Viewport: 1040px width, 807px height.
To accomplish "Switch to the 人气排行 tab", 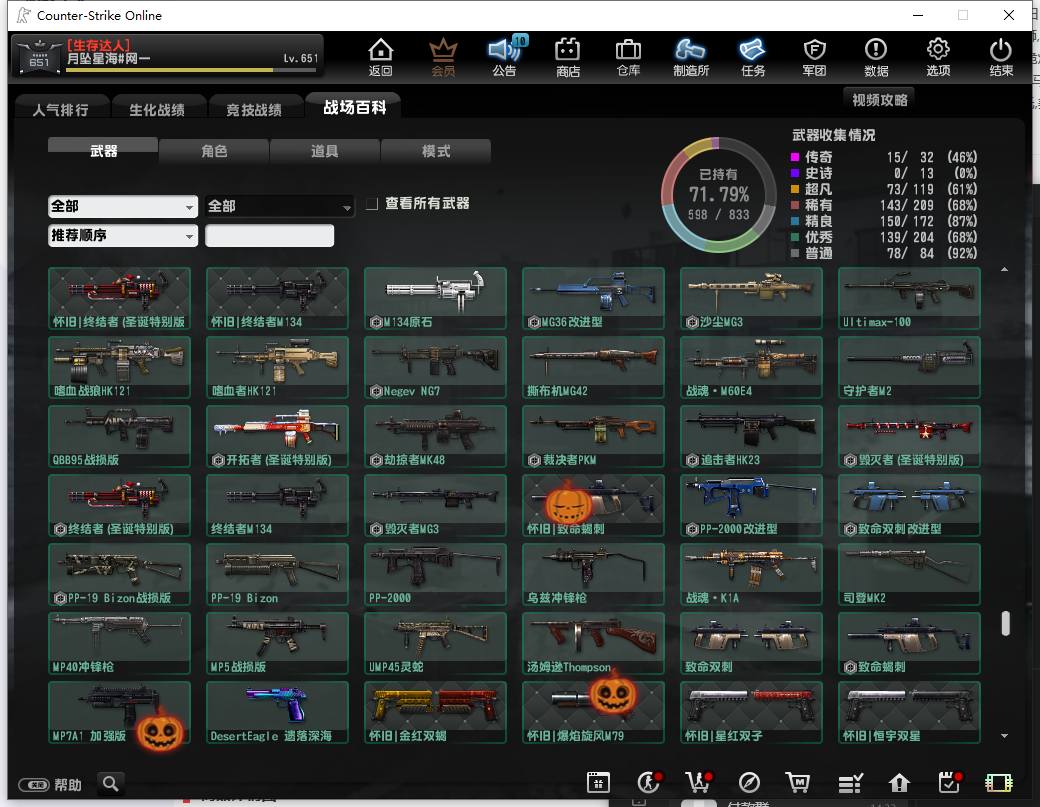I will (61, 109).
